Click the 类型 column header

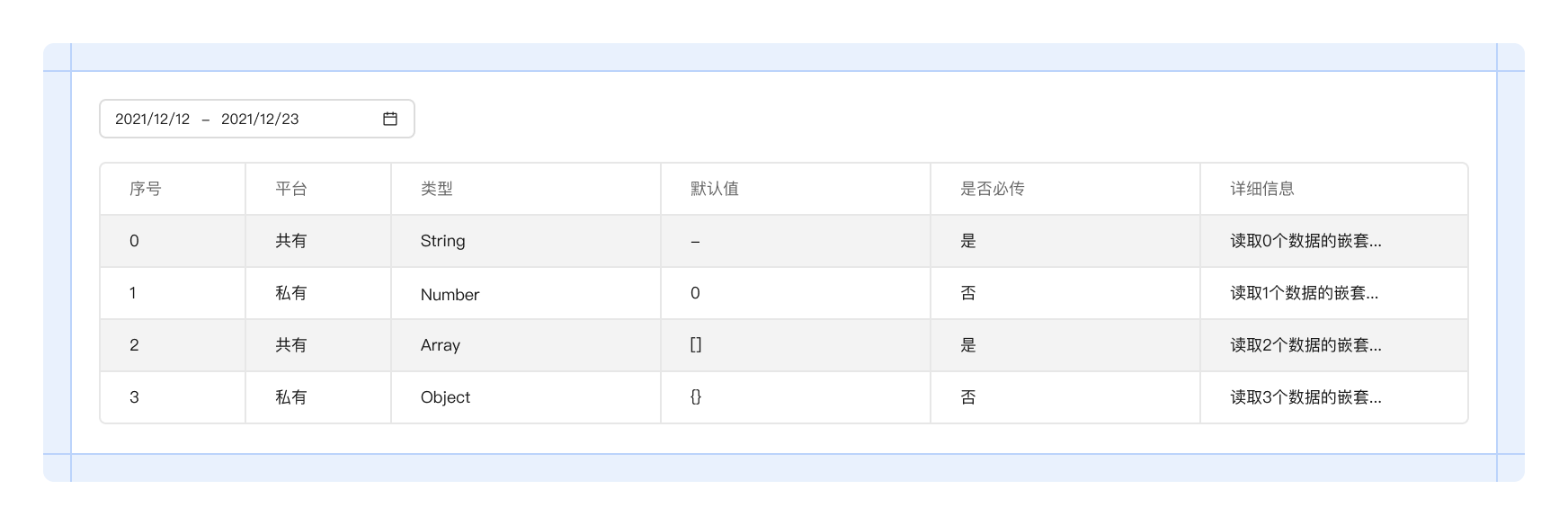(437, 189)
